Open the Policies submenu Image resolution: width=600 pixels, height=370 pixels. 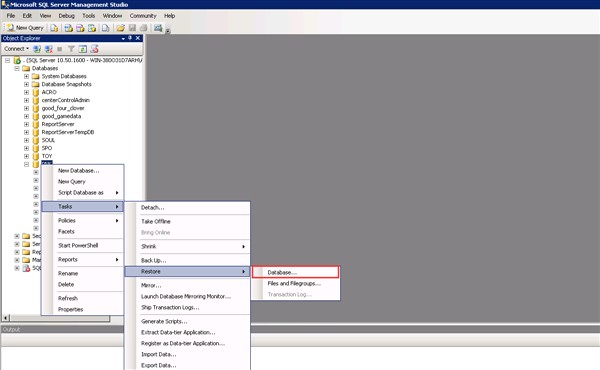tap(82, 221)
